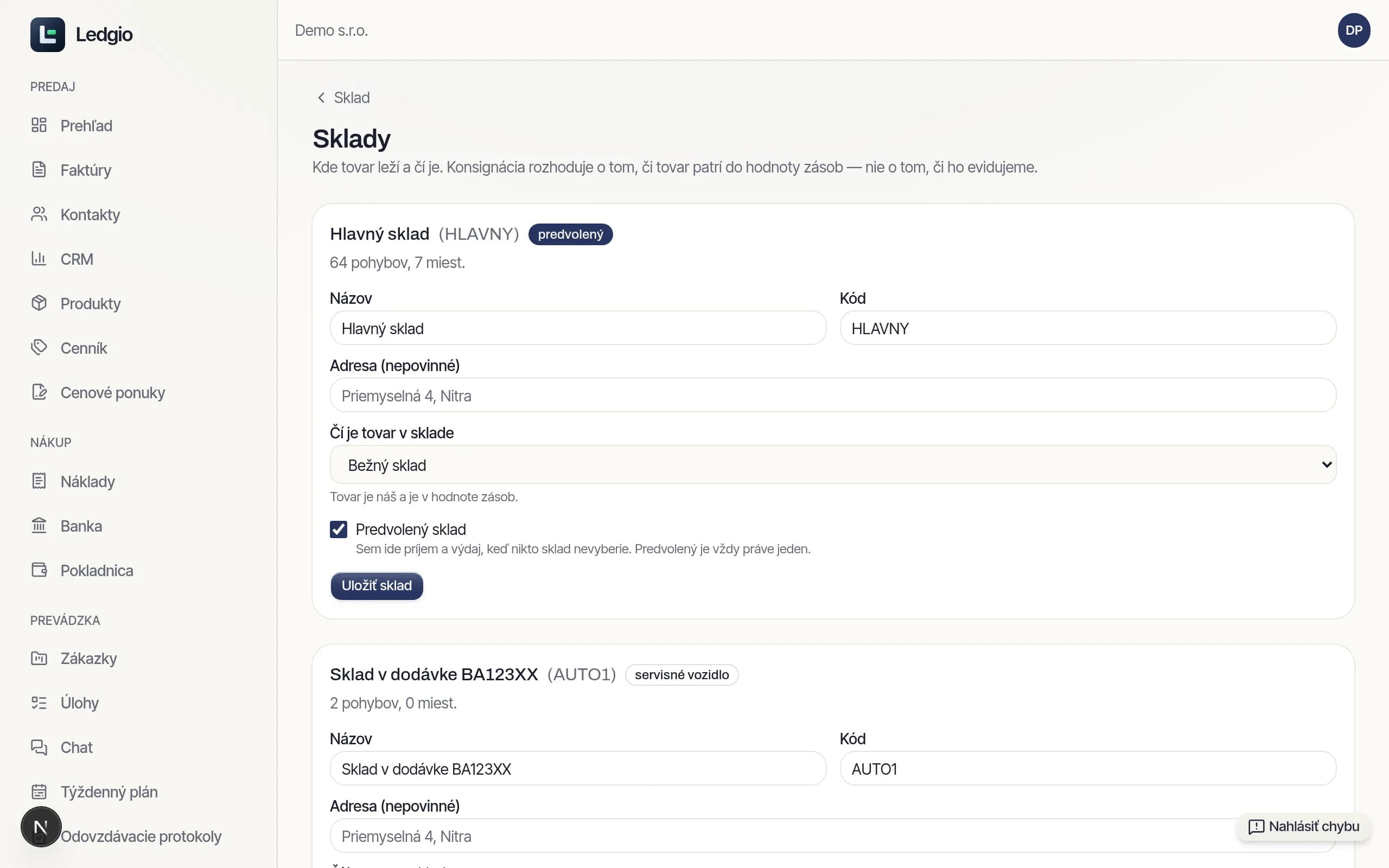Click the Cenové ponuky edit-document icon
The image size is (1389, 868).
tap(39, 392)
